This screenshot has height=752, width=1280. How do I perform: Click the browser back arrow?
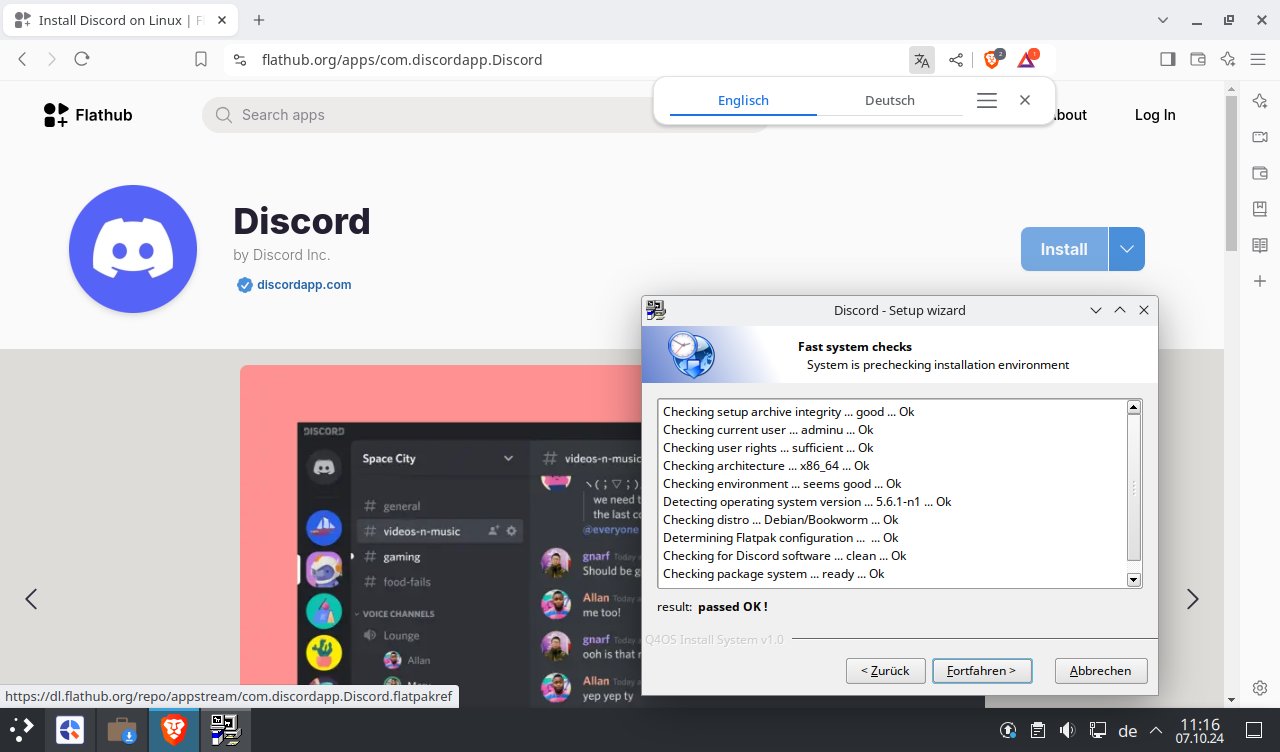tap(22, 59)
